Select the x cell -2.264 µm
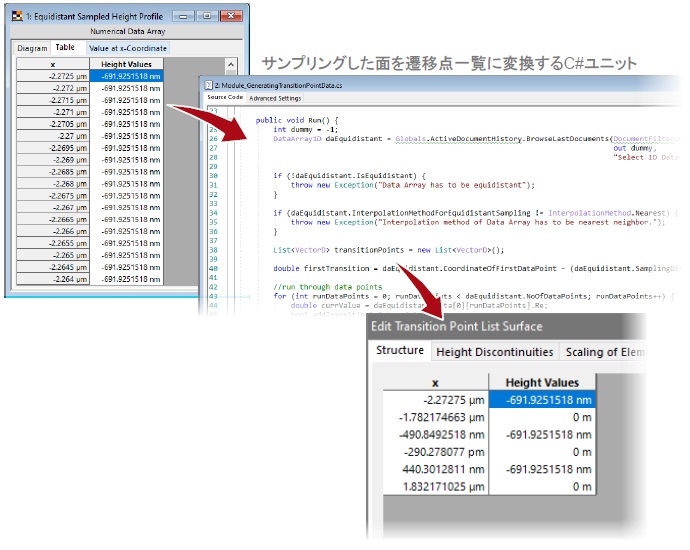690x550 pixels. (x=53, y=279)
